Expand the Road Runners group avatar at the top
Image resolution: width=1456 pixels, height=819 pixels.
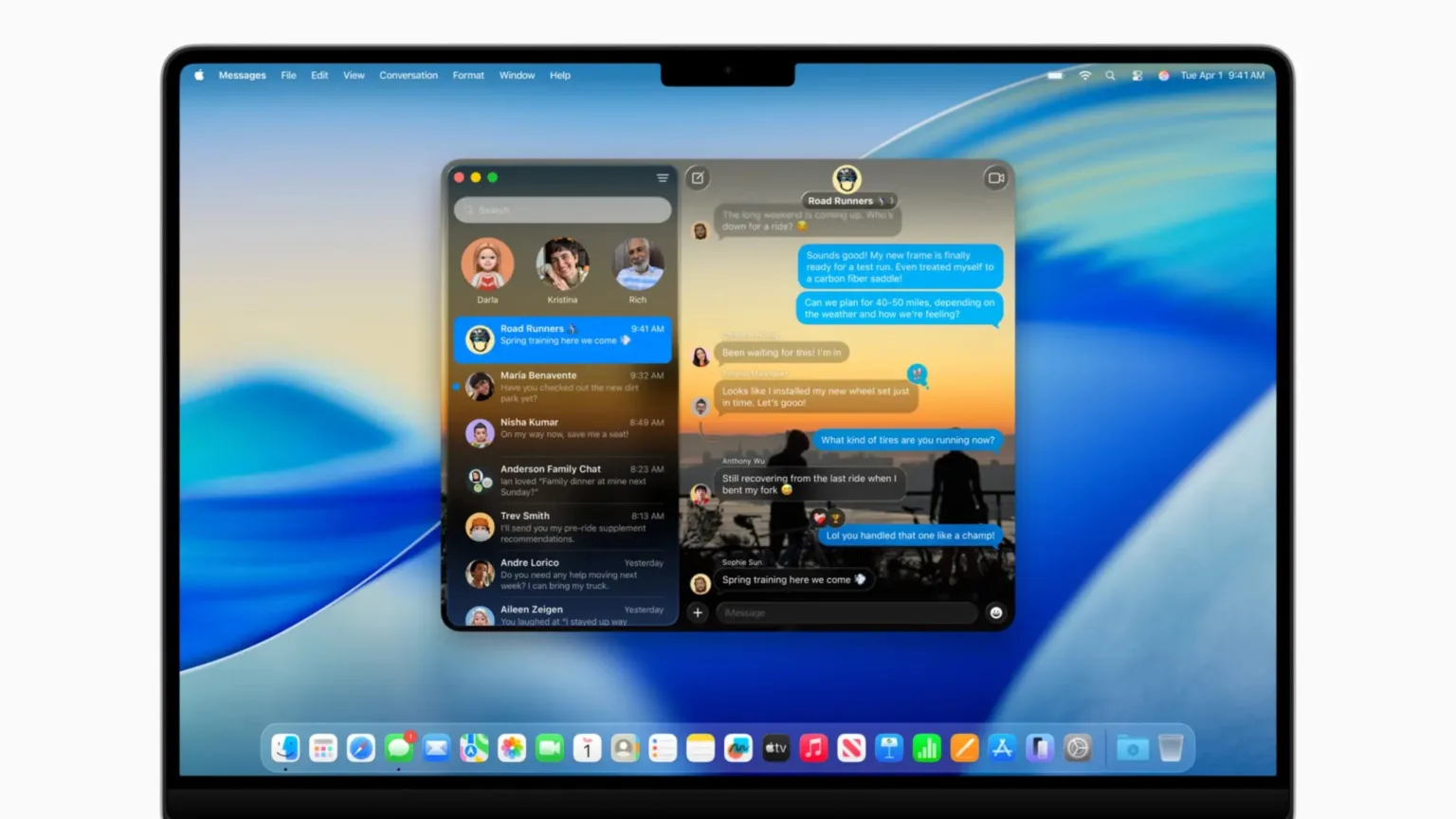[846, 178]
